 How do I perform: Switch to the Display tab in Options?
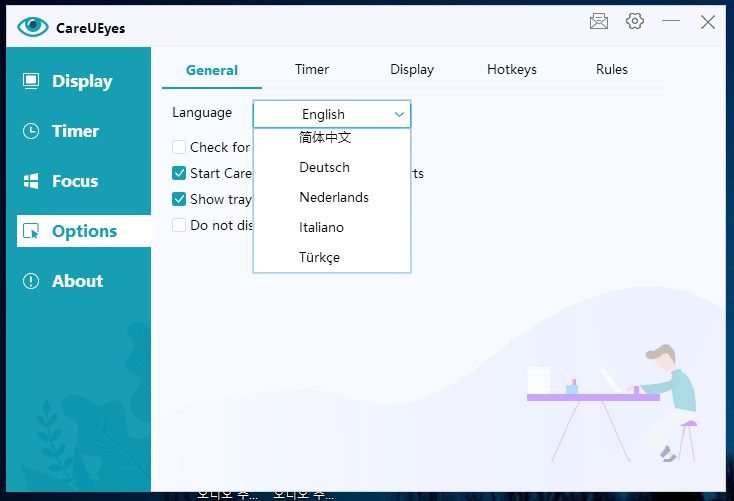[x=412, y=70]
